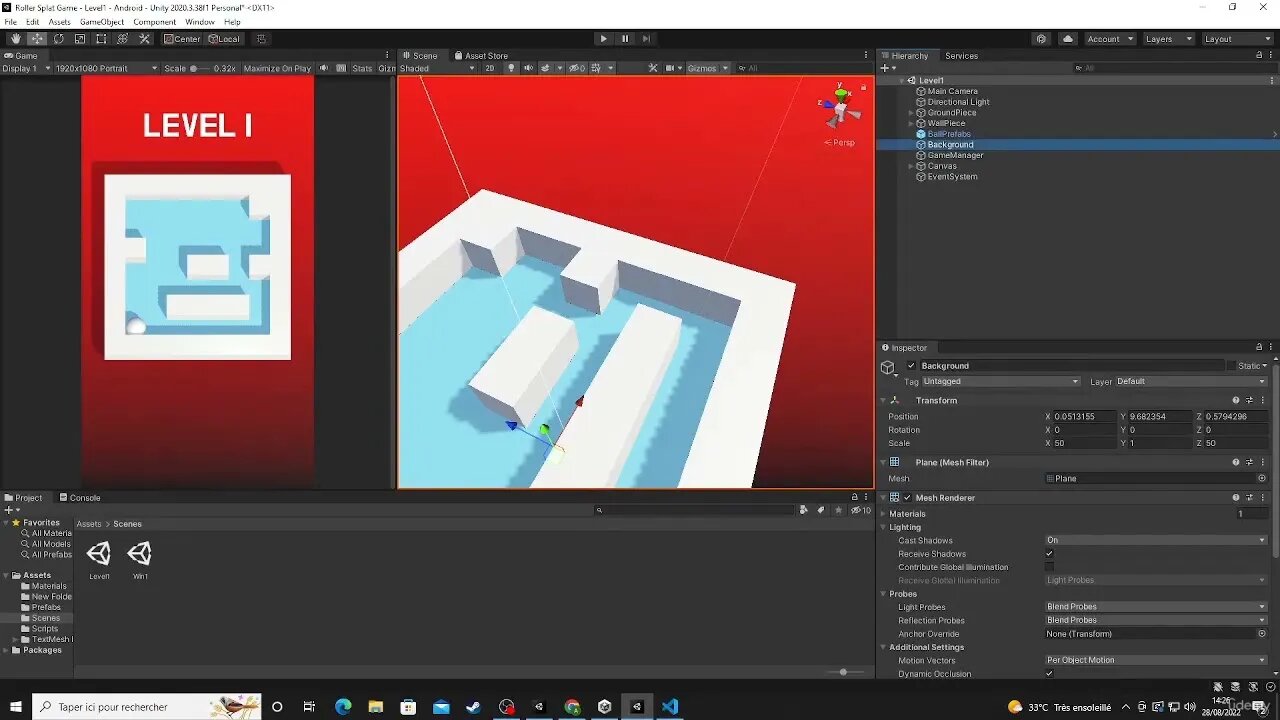Enable Contribute Global Illumination
1280x720 pixels.
pos(1049,567)
